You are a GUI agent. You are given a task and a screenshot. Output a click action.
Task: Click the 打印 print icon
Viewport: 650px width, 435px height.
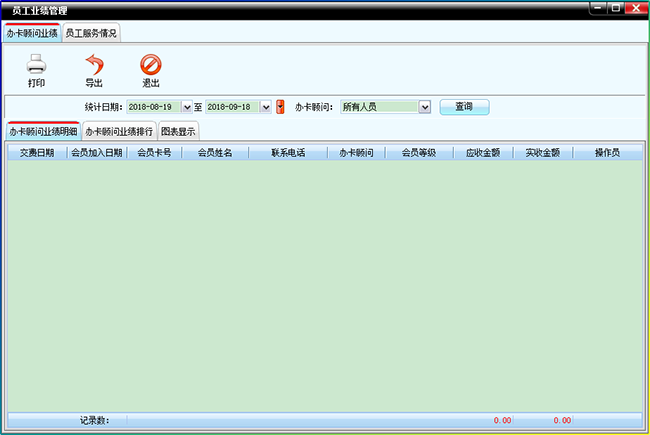pos(36,66)
